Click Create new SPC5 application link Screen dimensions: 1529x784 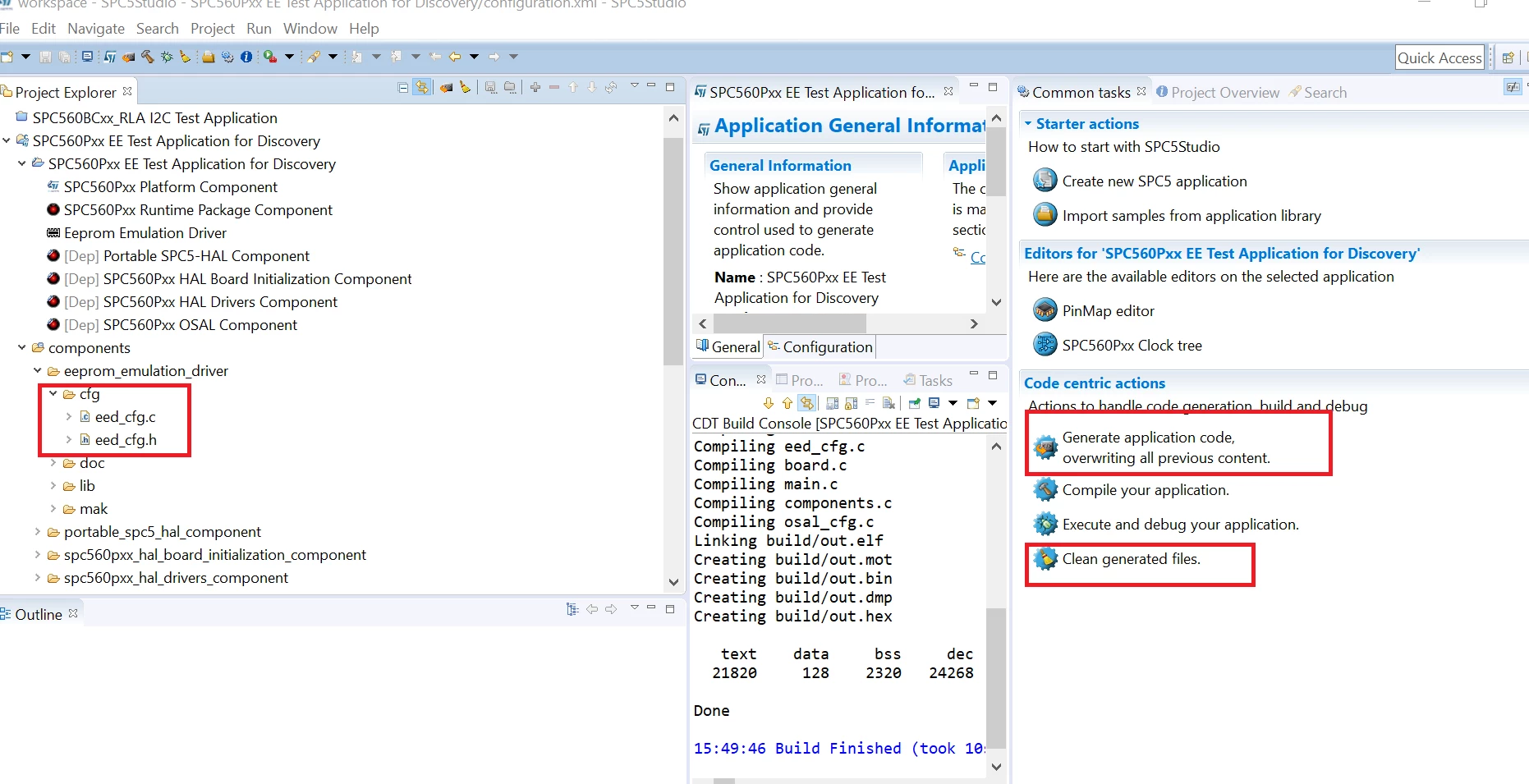click(1155, 181)
